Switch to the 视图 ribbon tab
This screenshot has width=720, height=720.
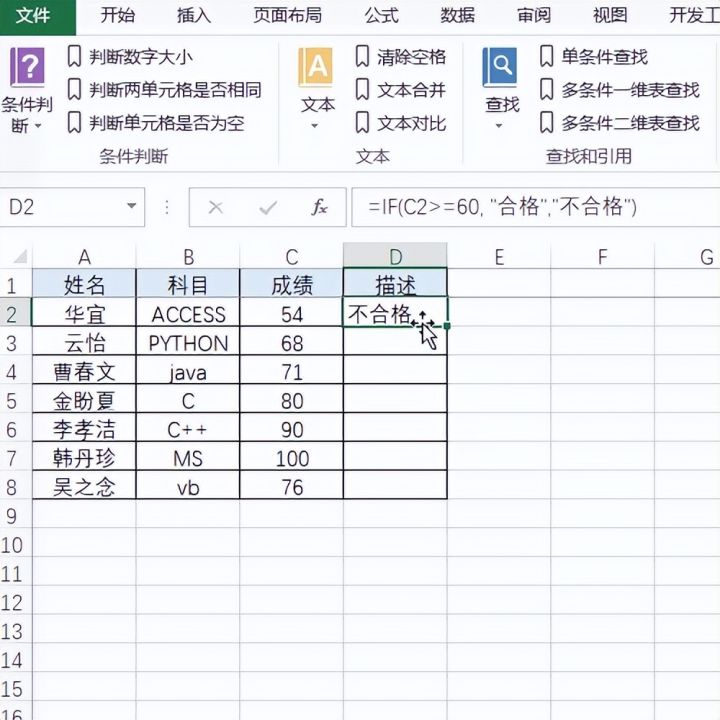pos(610,16)
